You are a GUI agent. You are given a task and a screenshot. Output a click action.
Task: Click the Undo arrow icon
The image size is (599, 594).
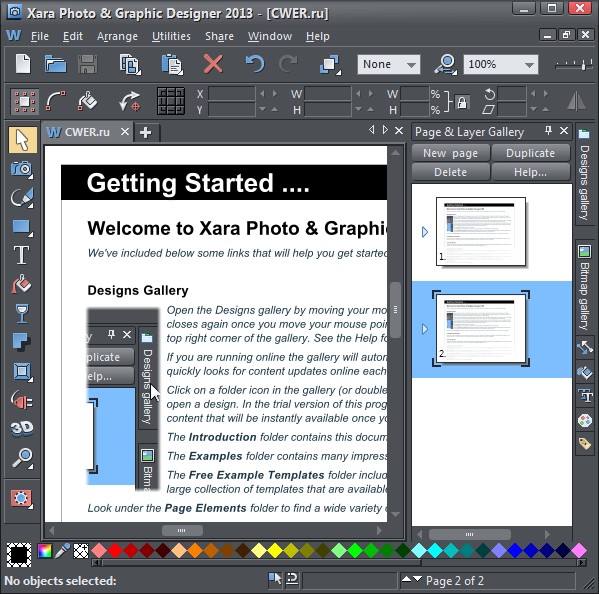coord(254,63)
